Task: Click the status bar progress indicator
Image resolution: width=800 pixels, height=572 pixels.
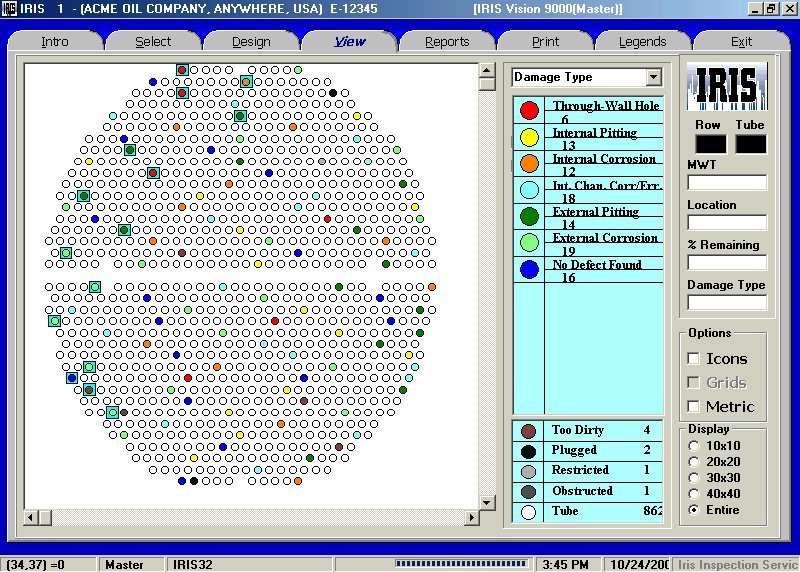Action: coord(461,564)
